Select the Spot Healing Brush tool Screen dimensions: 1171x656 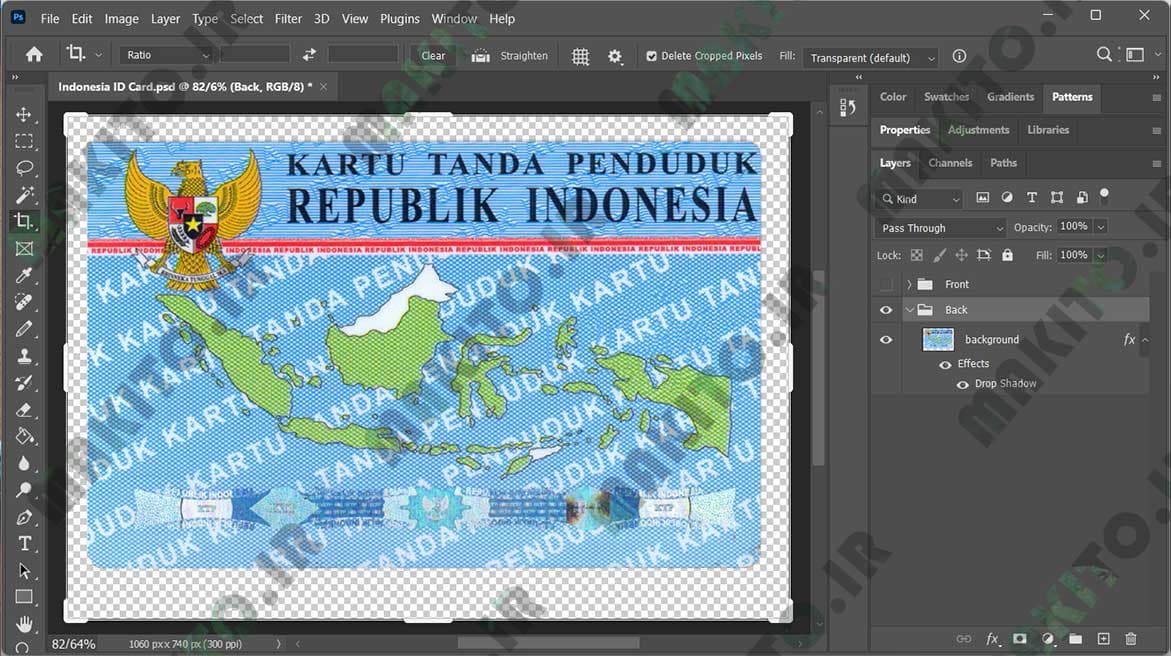(x=24, y=303)
